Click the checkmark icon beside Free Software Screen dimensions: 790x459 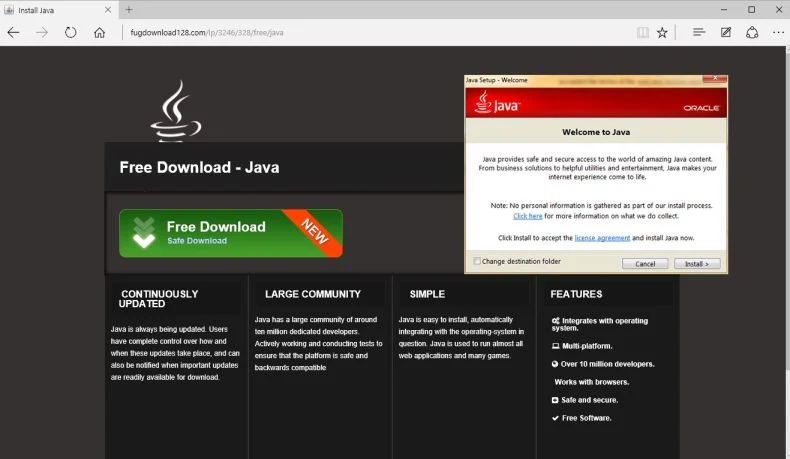pyautogui.click(x=555, y=418)
